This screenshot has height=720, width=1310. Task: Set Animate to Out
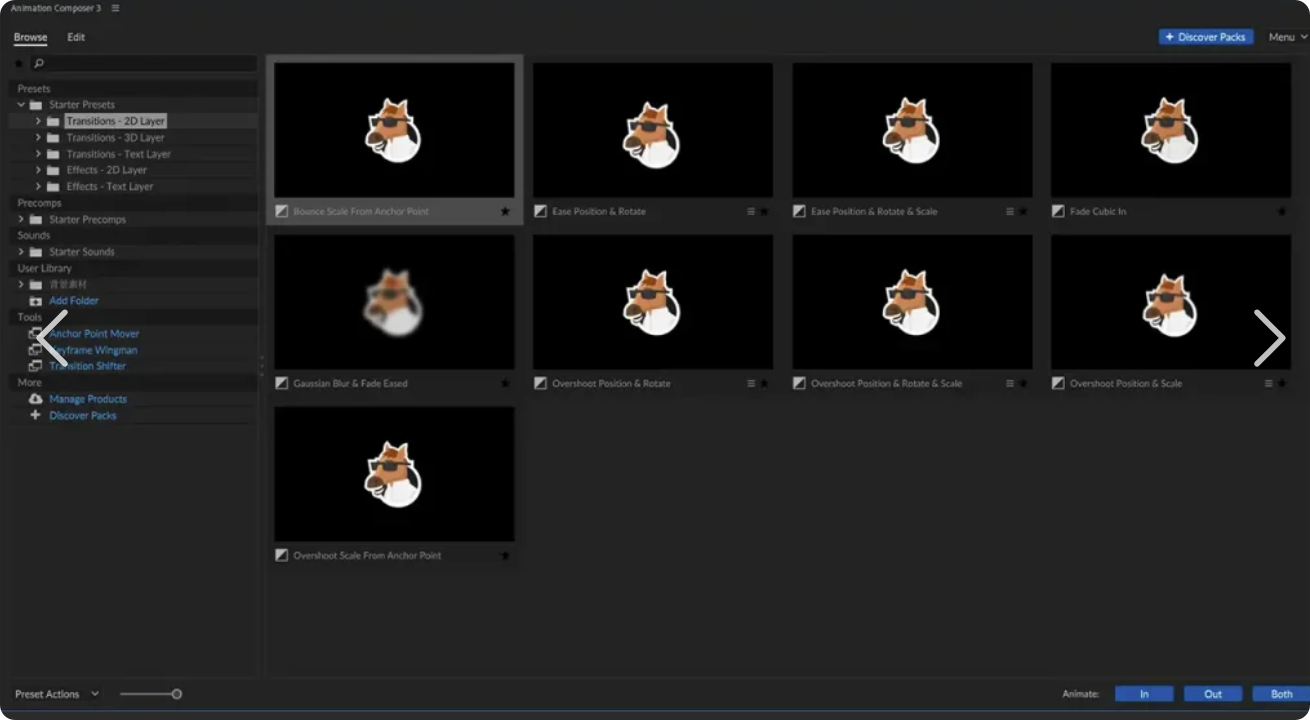tap(1213, 694)
